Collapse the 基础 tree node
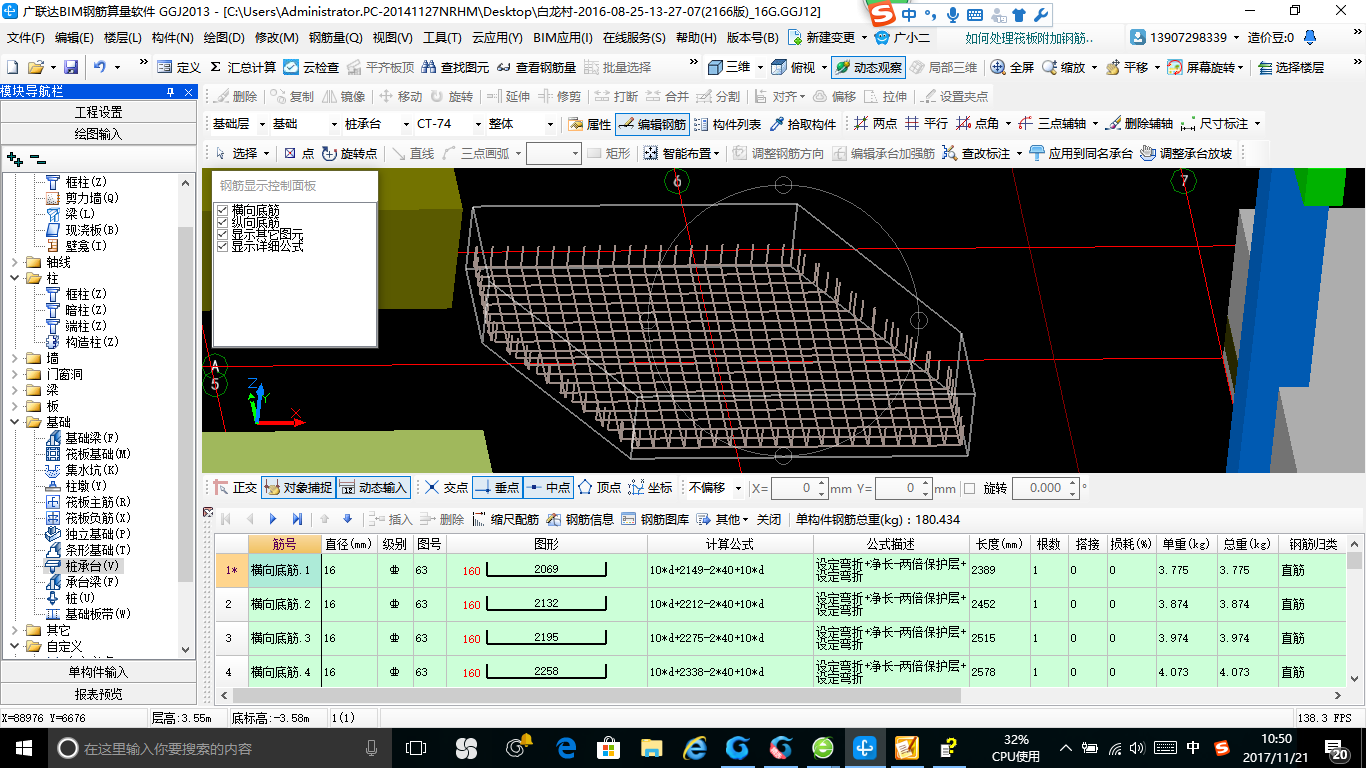This screenshot has width=1366, height=768. (x=14, y=422)
